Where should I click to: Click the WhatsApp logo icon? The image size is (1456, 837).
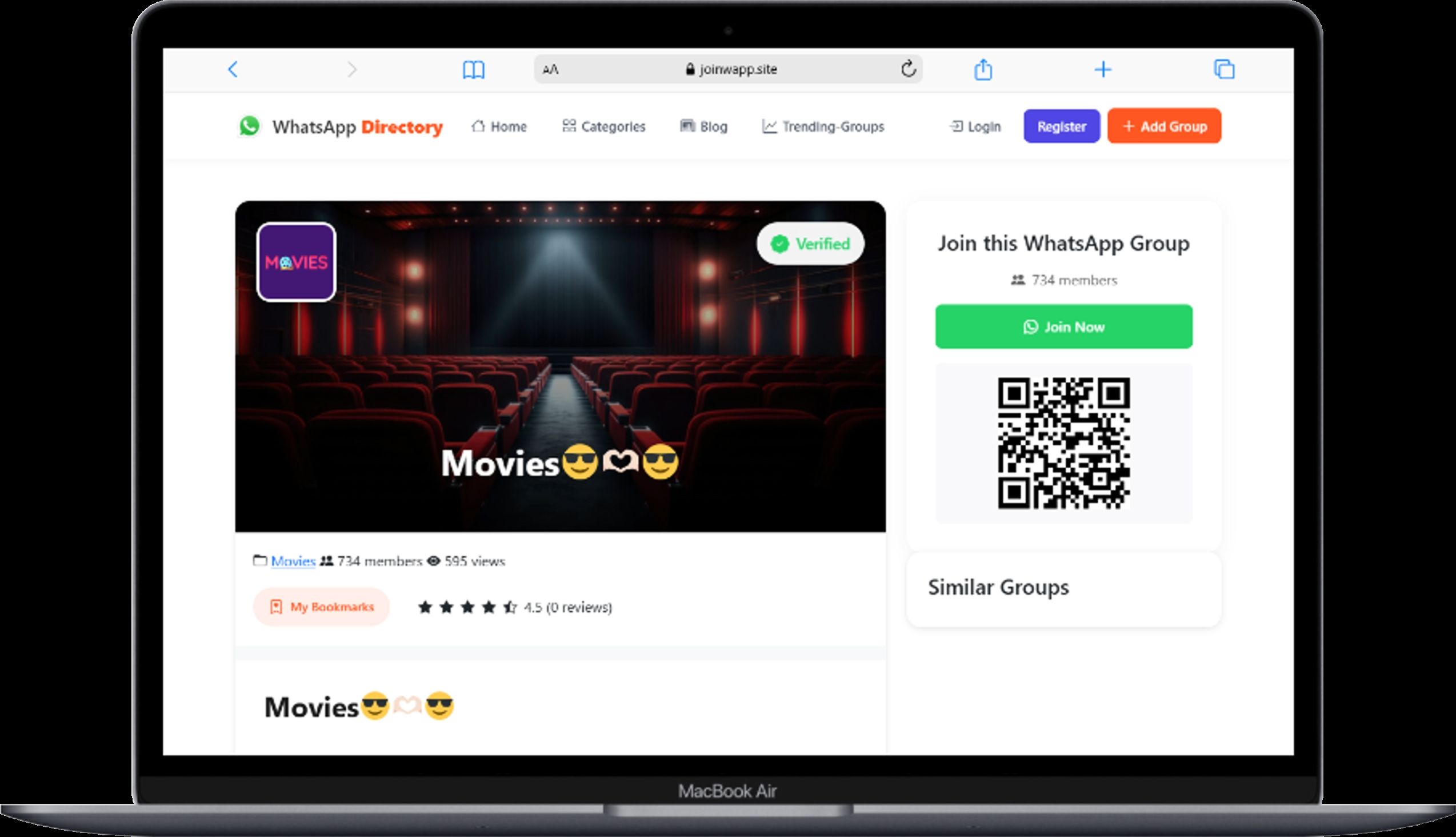249,126
